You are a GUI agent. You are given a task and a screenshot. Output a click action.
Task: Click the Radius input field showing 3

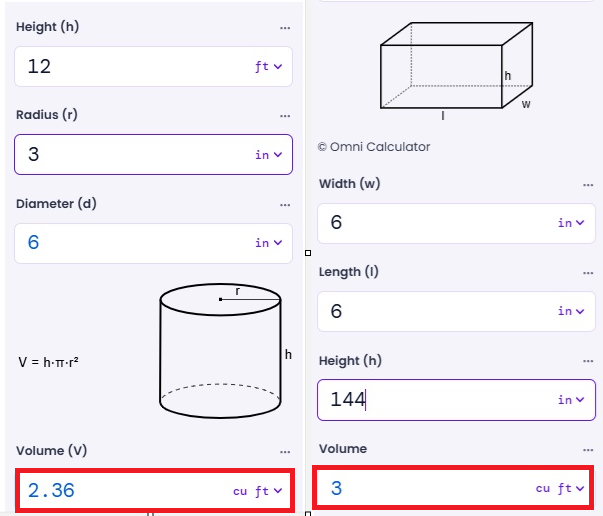[153, 155]
